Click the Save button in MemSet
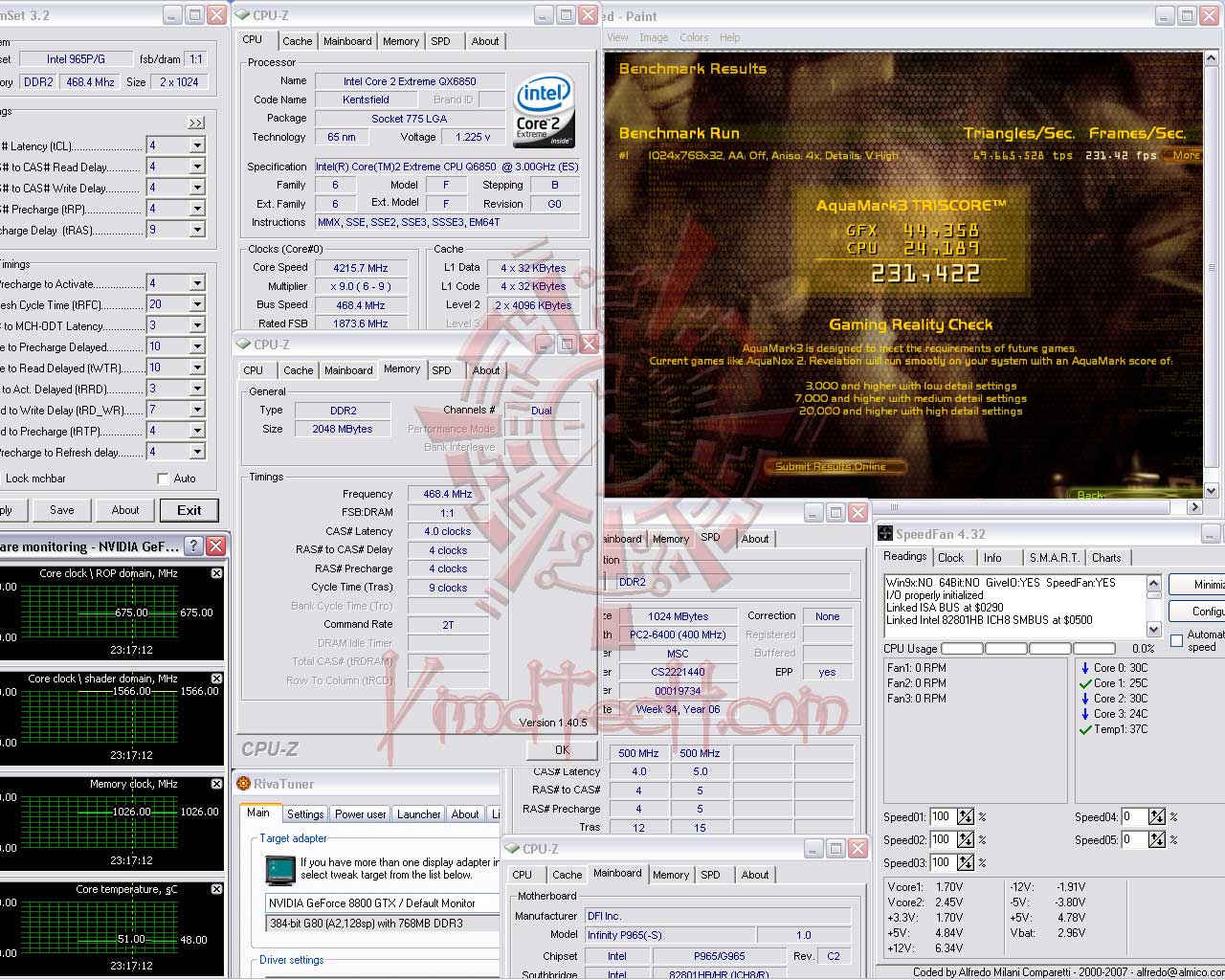The image size is (1225, 980). pos(62,510)
